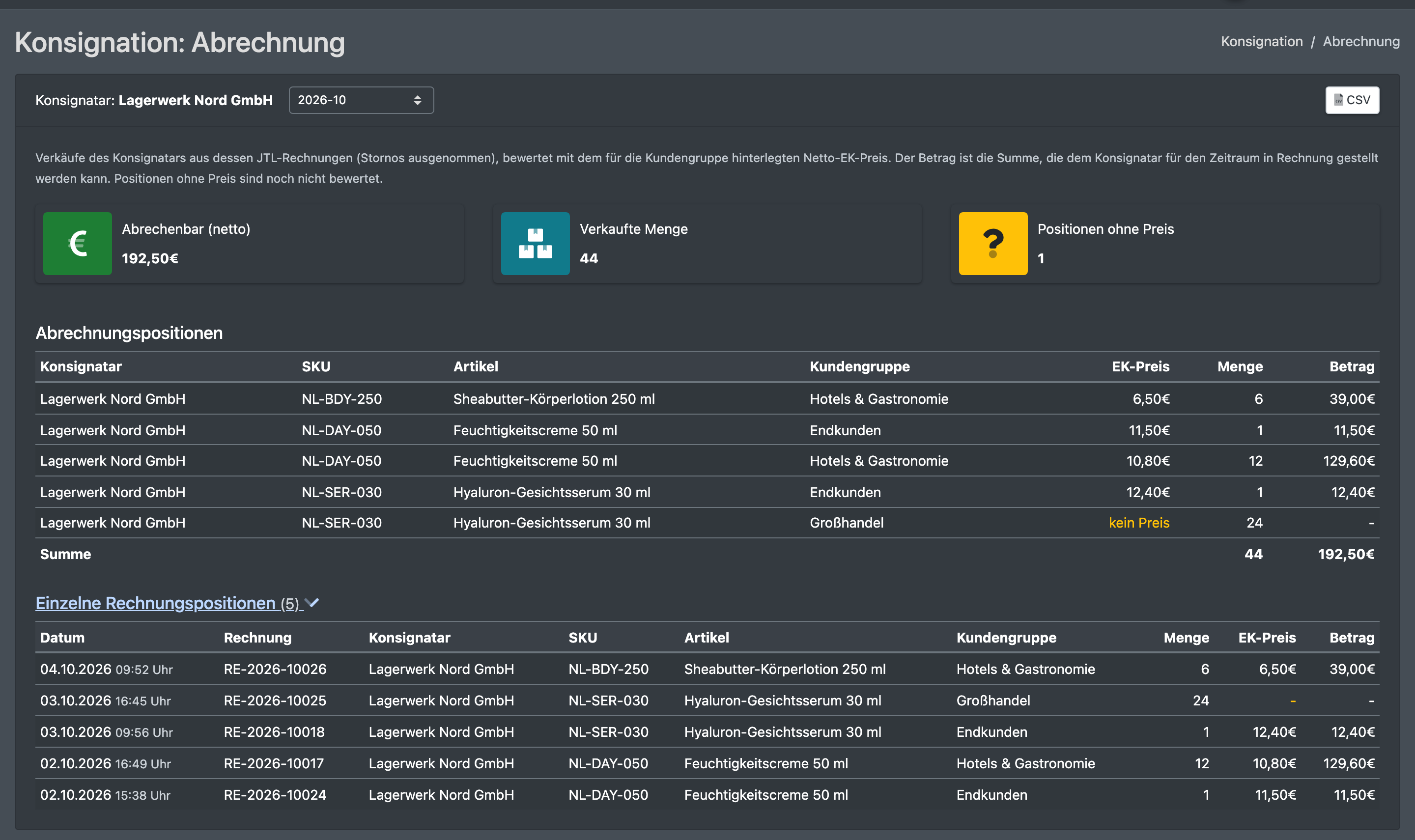
Task: Click the Konsignatar name Lagerwerk Nord GmbH heading
Action: coord(195,100)
